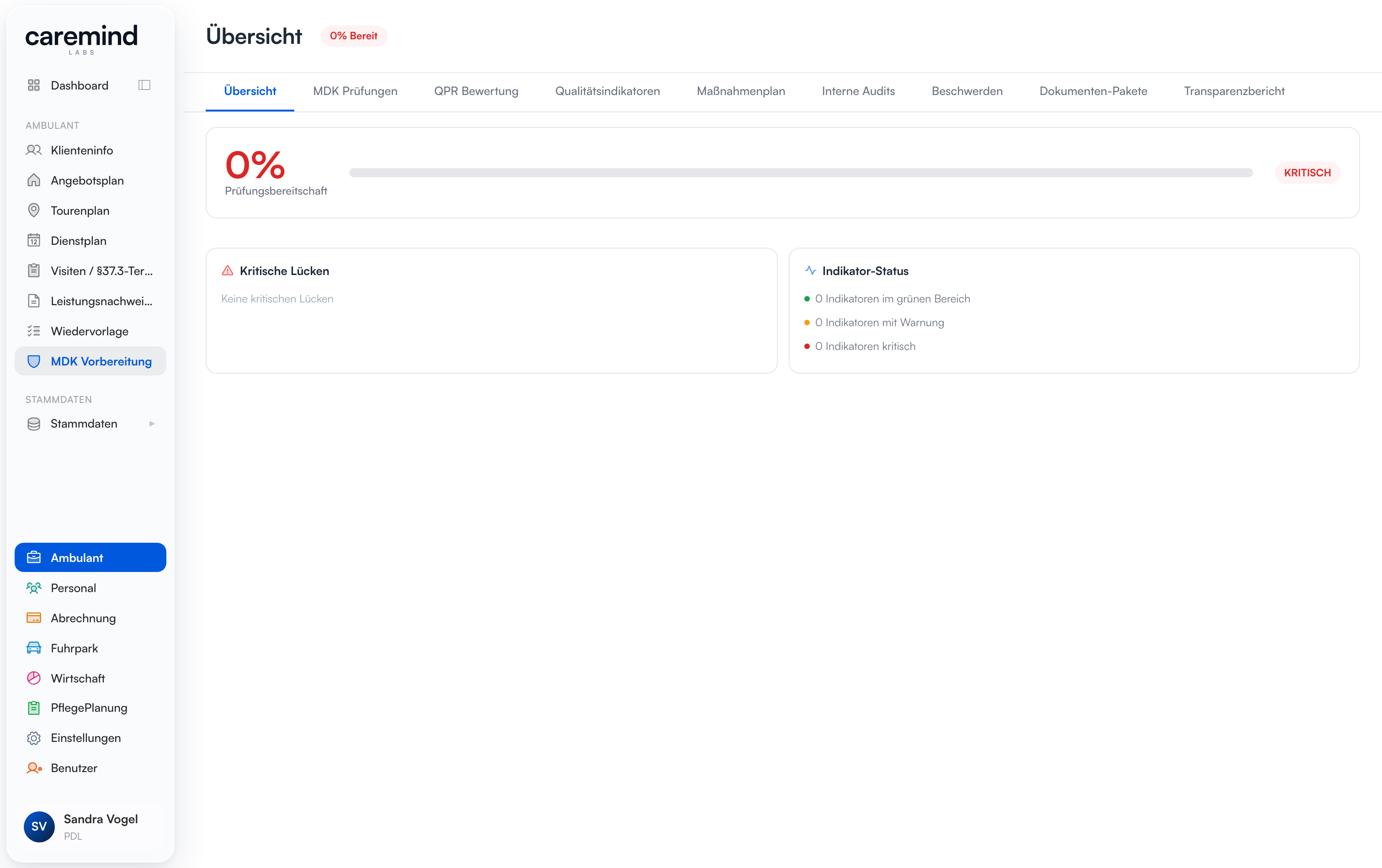
Task: Click the Kritische Lücken warning triangle icon
Action: pyautogui.click(x=228, y=271)
